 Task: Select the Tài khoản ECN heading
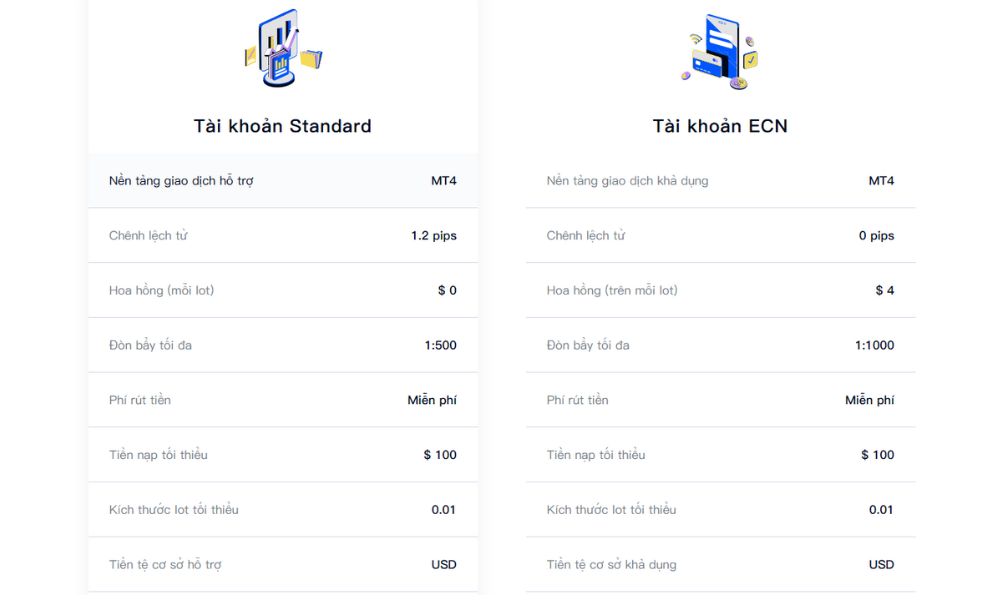pos(720,126)
